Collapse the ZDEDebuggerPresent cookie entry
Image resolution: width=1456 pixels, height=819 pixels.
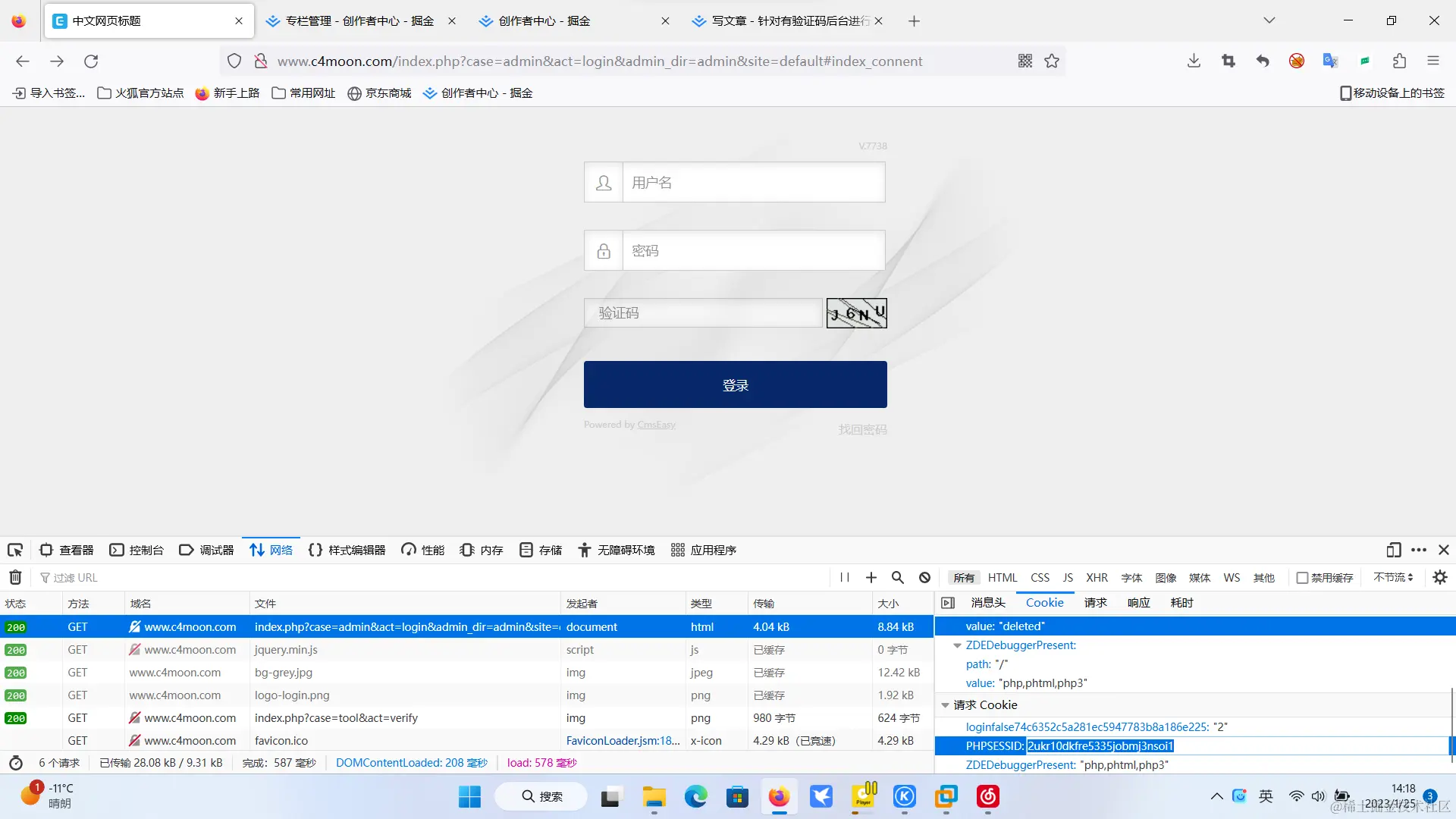pos(957,645)
